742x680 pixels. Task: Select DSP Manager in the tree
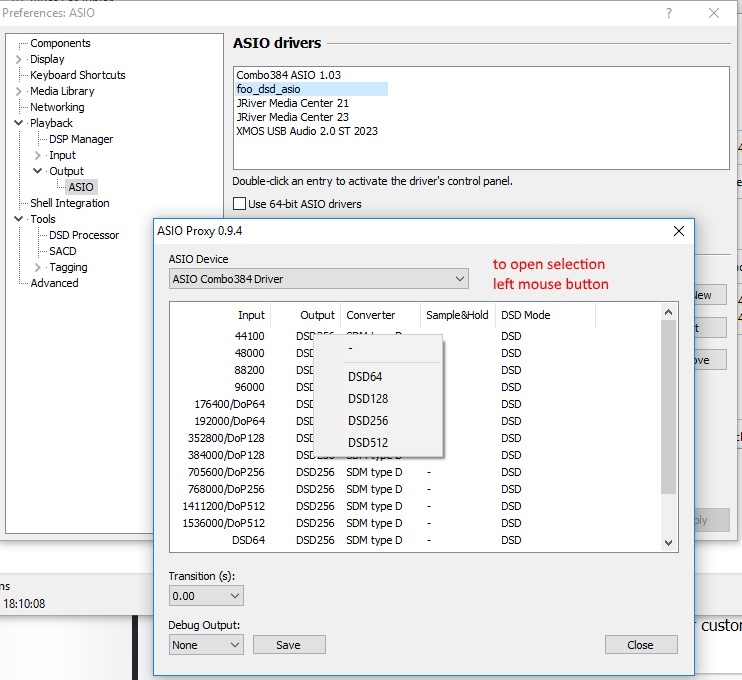(81, 139)
